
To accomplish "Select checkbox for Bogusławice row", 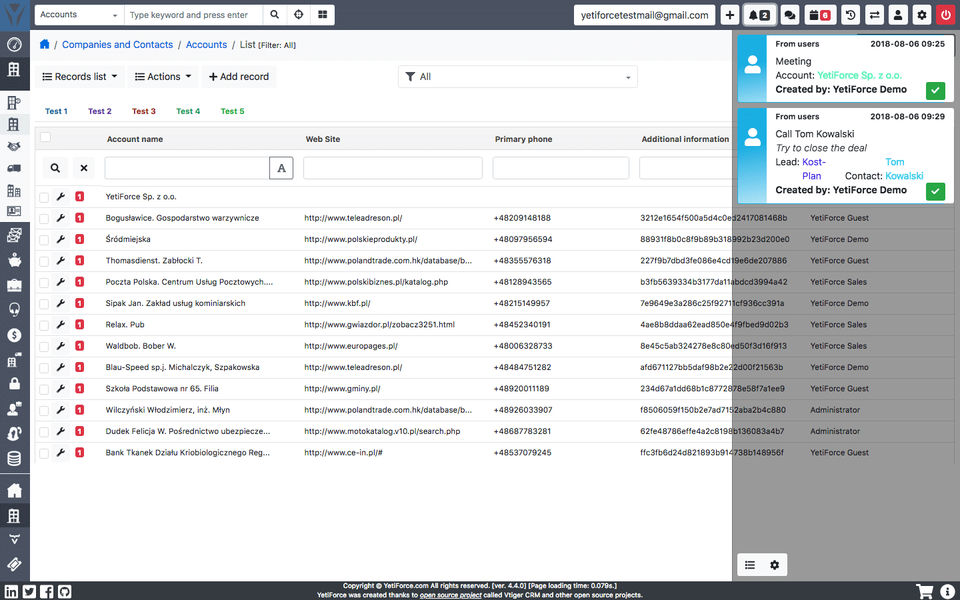I will click(44, 219).
